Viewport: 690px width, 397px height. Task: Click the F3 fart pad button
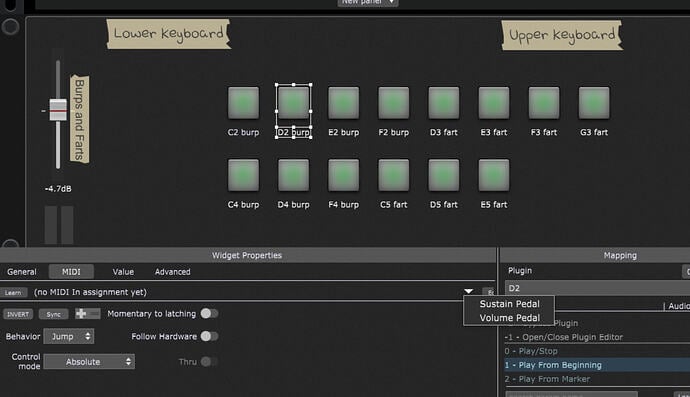pos(544,103)
